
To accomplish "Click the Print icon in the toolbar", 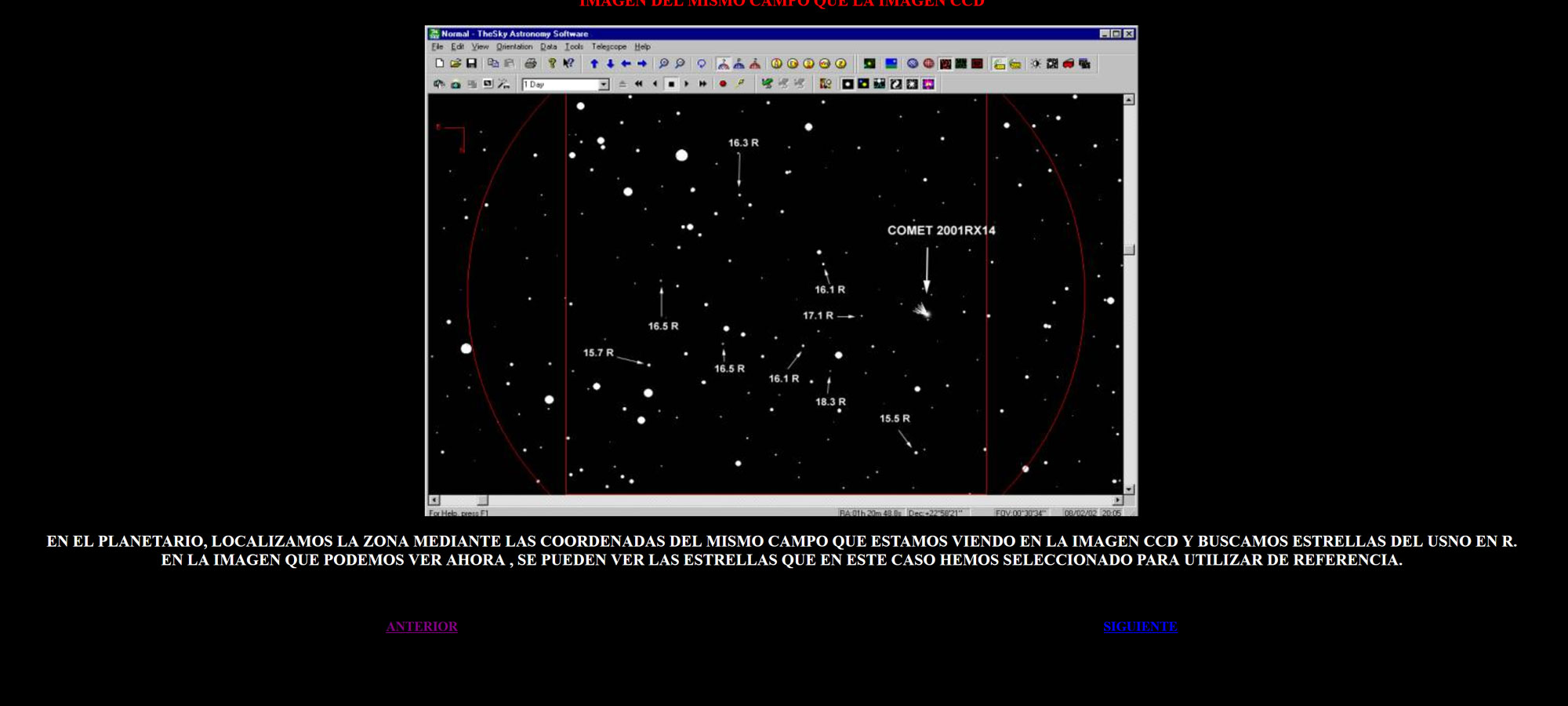I will tap(531, 64).
